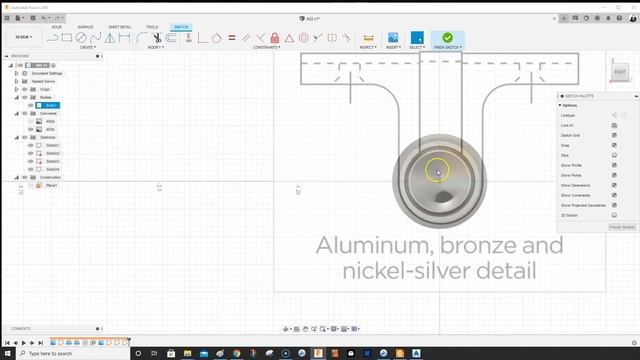Viewport: 640px width, 360px height.
Task: Switch to the Tools tab
Action: [x=152, y=27]
